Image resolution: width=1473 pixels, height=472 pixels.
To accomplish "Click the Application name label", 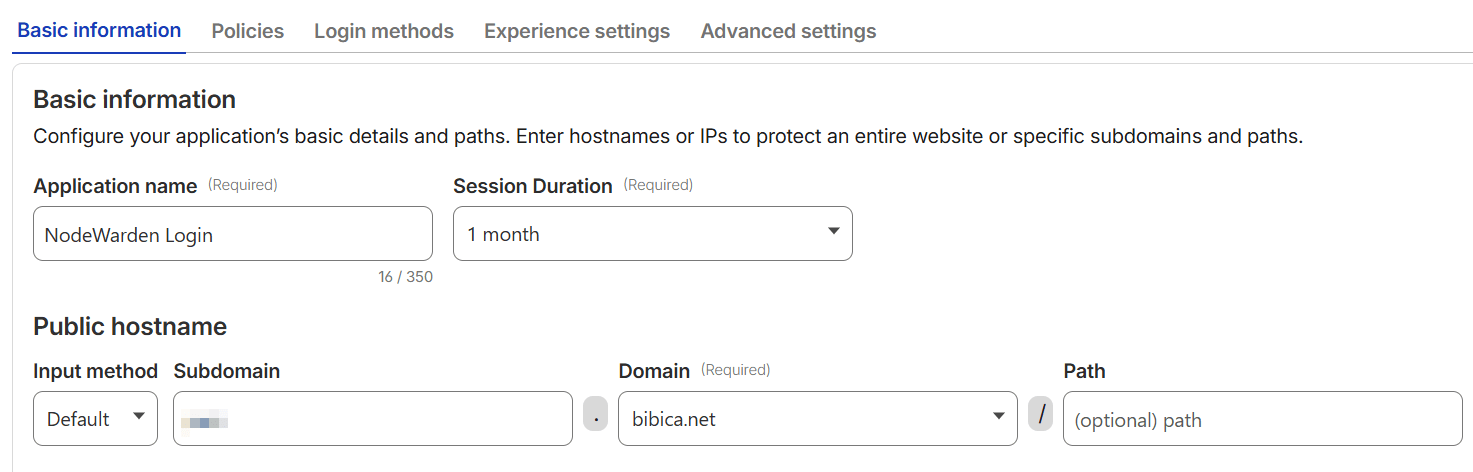I will pos(115,186).
